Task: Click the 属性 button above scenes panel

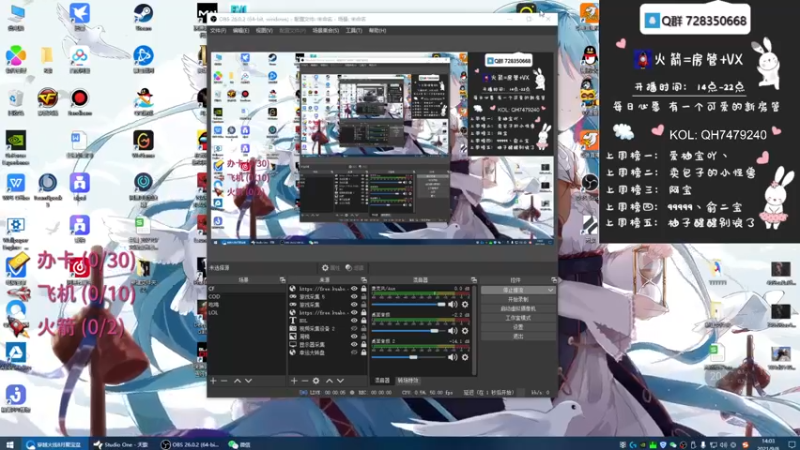Action: (x=331, y=268)
